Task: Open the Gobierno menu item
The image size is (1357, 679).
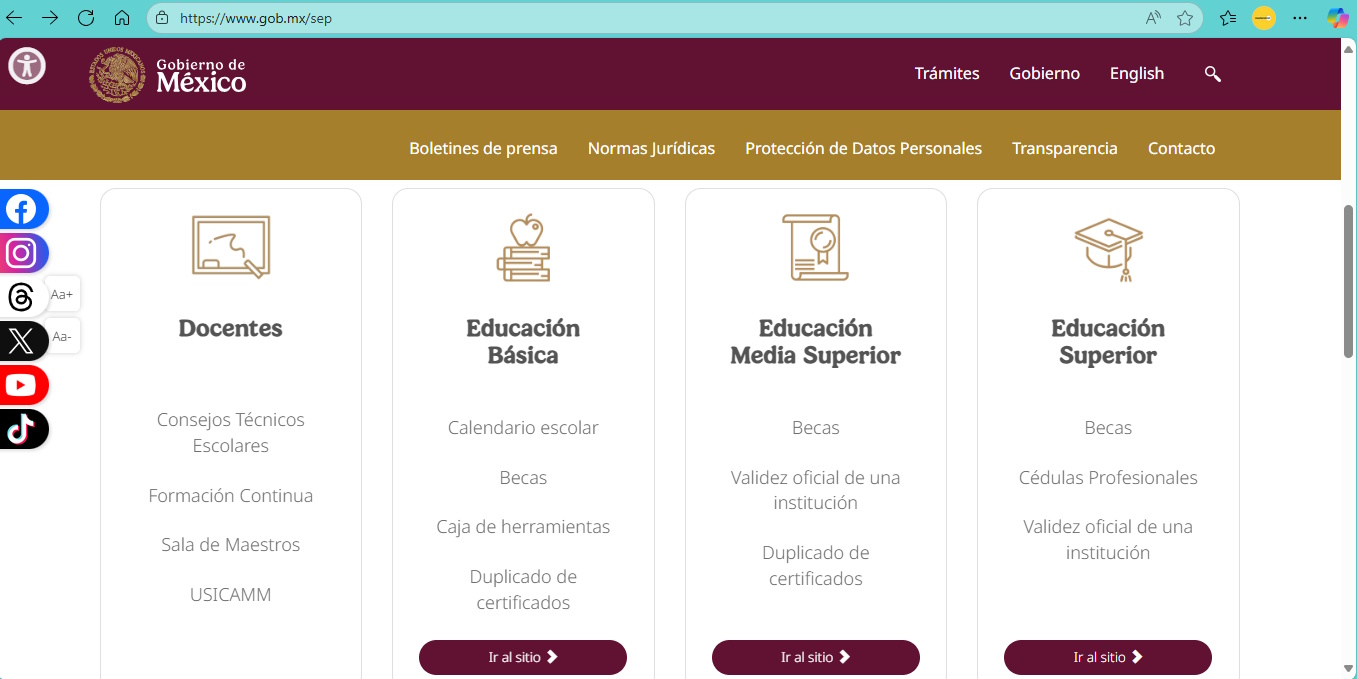Action: pyautogui.click(x=1044, y=74)
